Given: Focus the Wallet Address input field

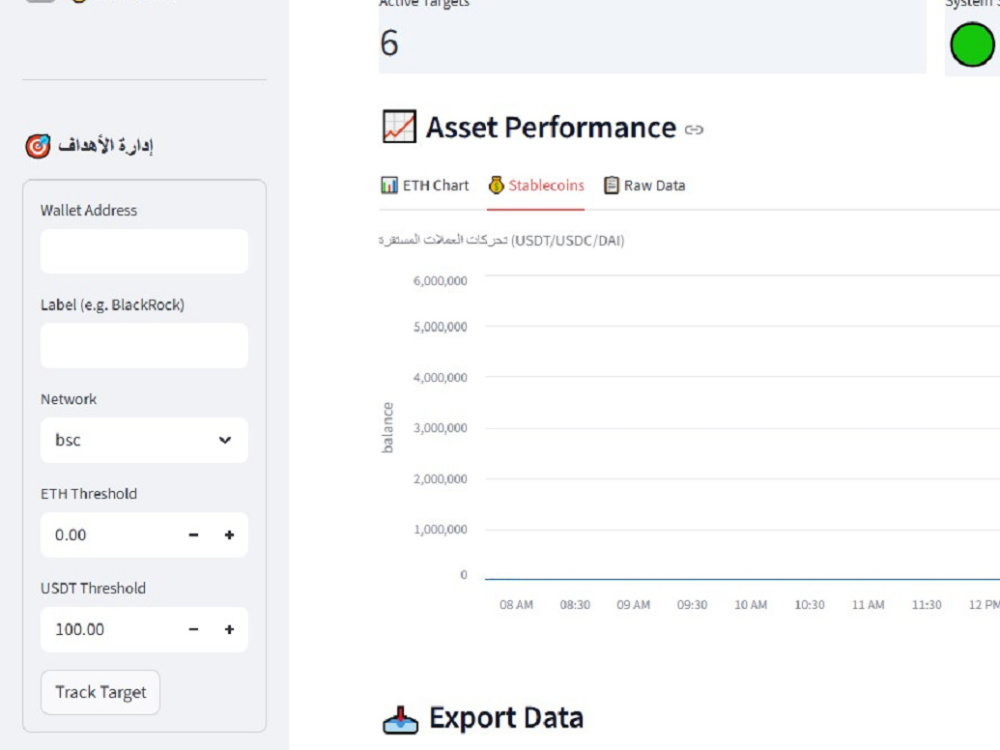Looking at the screenshot, I should pos(144,251).
